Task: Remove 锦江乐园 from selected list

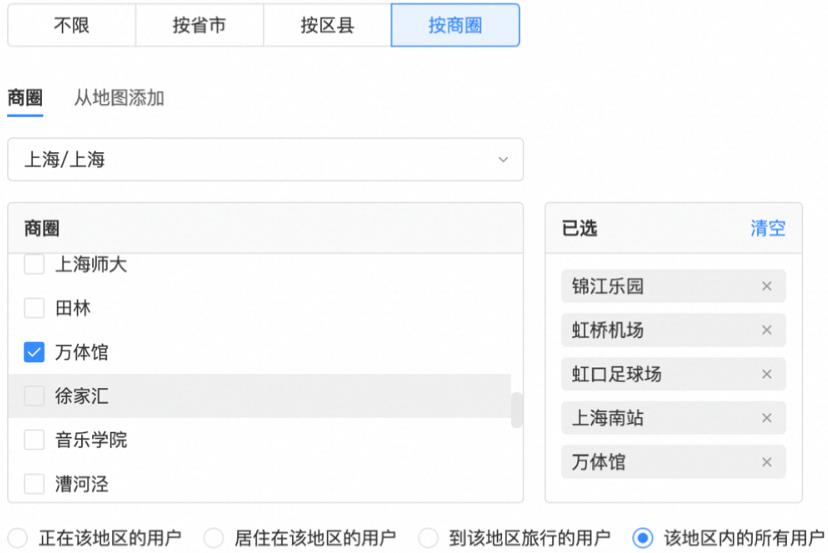Action: point(767,286)
